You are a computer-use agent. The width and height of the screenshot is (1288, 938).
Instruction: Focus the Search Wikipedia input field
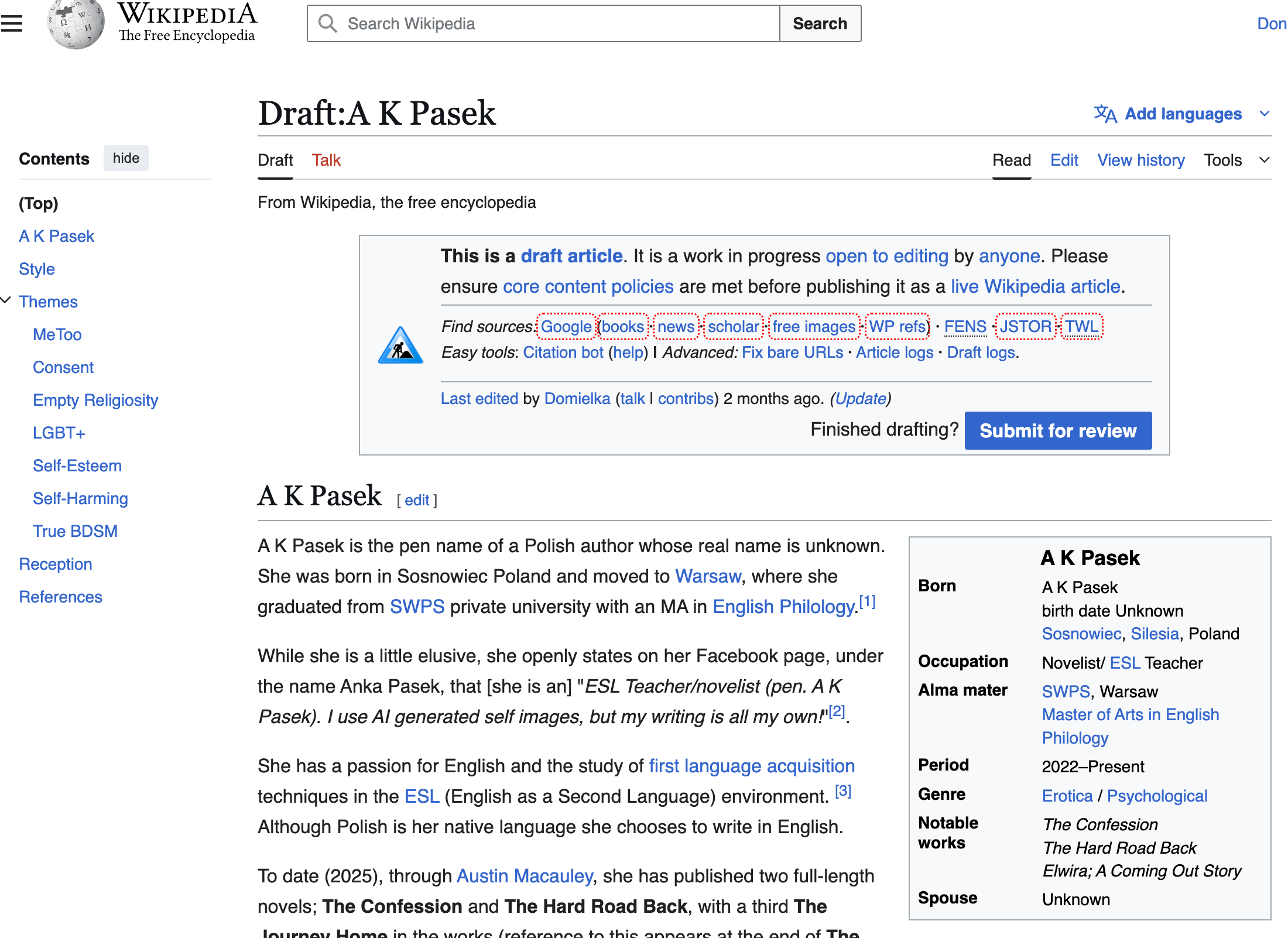[x=544, y=23]
